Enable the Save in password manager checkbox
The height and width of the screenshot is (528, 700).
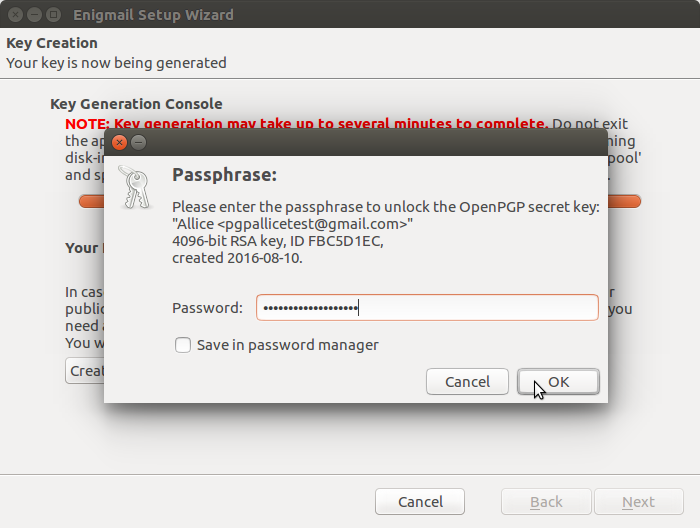tap(183, 345)
